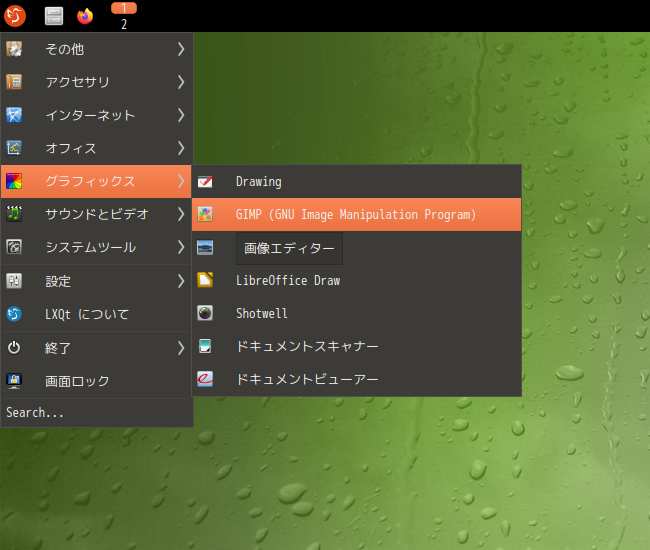Click the image viewer icon below GIMP
The height and width of the screenshot is (550, 650).
click(205, 247)
